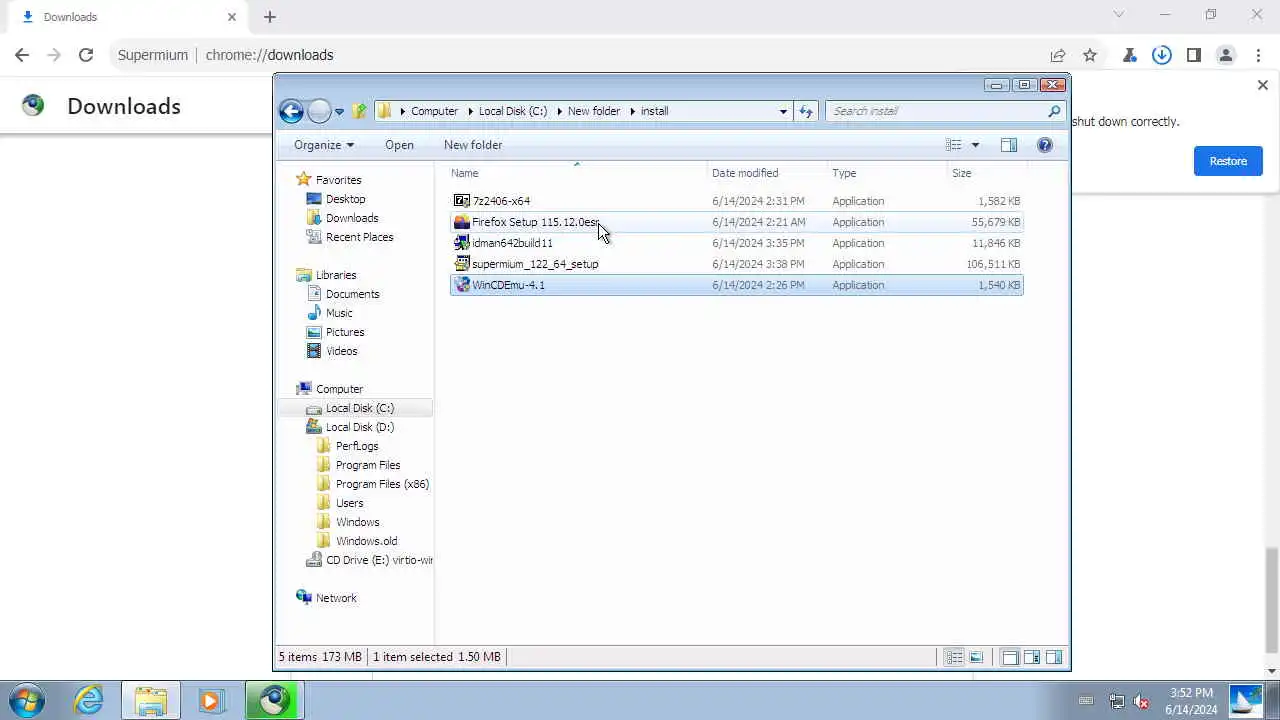Toggle the browser side panel icon
1280x720 pixels.
[x=1194, y=55]
